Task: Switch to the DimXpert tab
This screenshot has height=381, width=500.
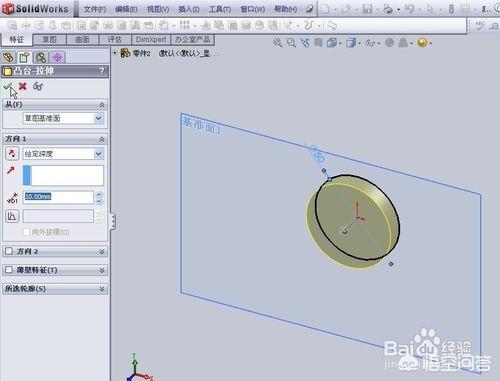Action: (x=151, y=40)
